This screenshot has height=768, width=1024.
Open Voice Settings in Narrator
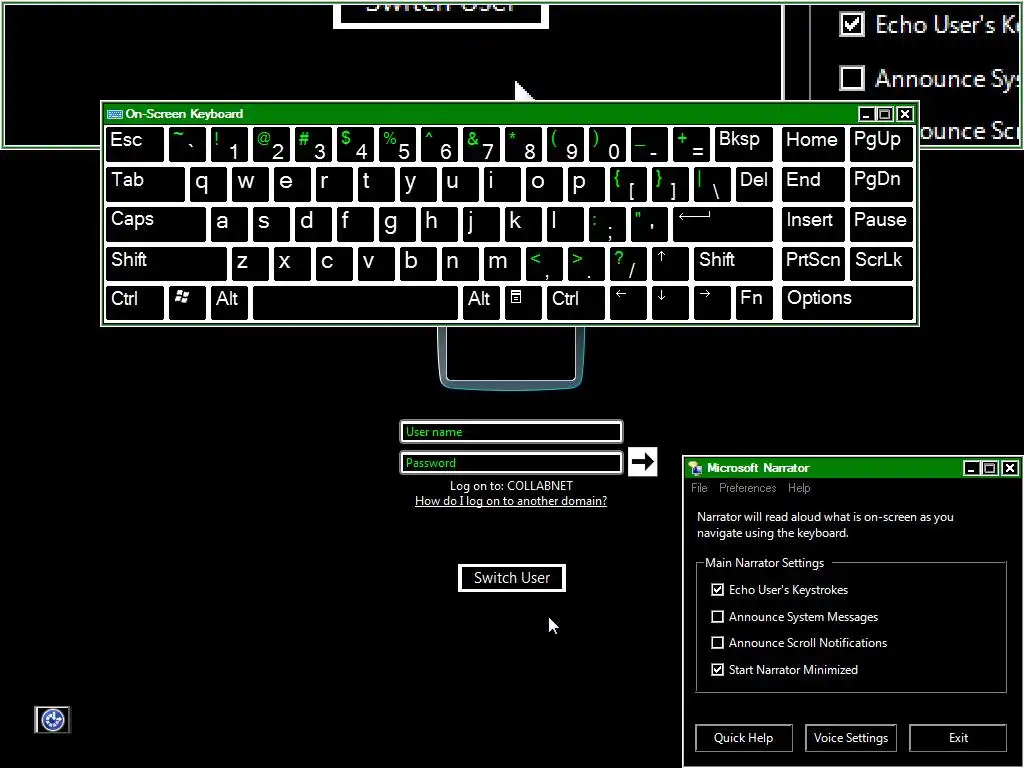[850, 737]
